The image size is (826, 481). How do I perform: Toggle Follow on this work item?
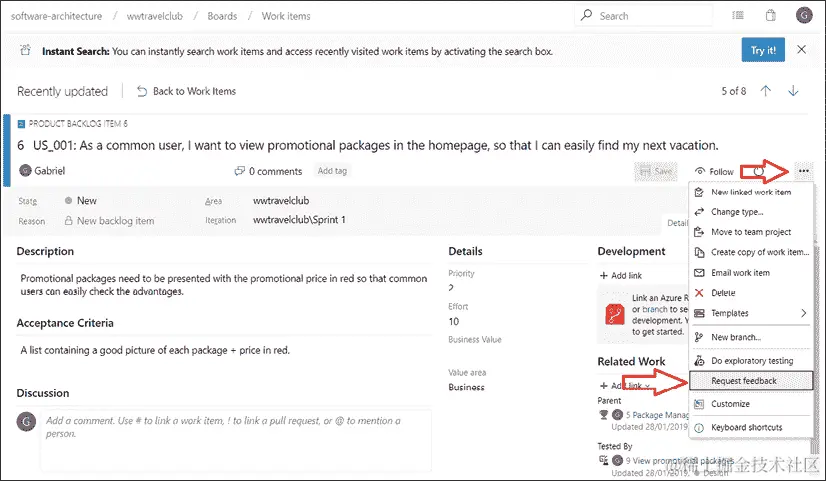[x=714, y=171]
